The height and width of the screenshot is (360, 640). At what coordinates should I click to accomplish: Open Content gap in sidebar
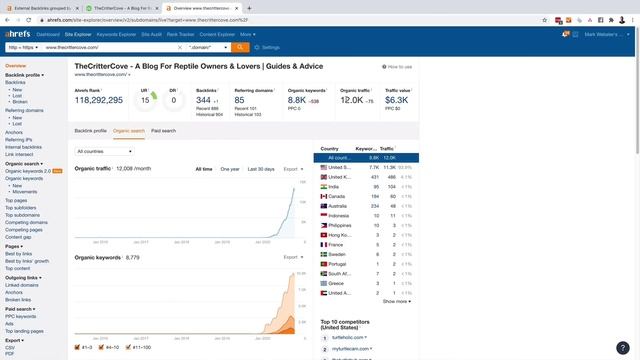click(x=18, y=237)
